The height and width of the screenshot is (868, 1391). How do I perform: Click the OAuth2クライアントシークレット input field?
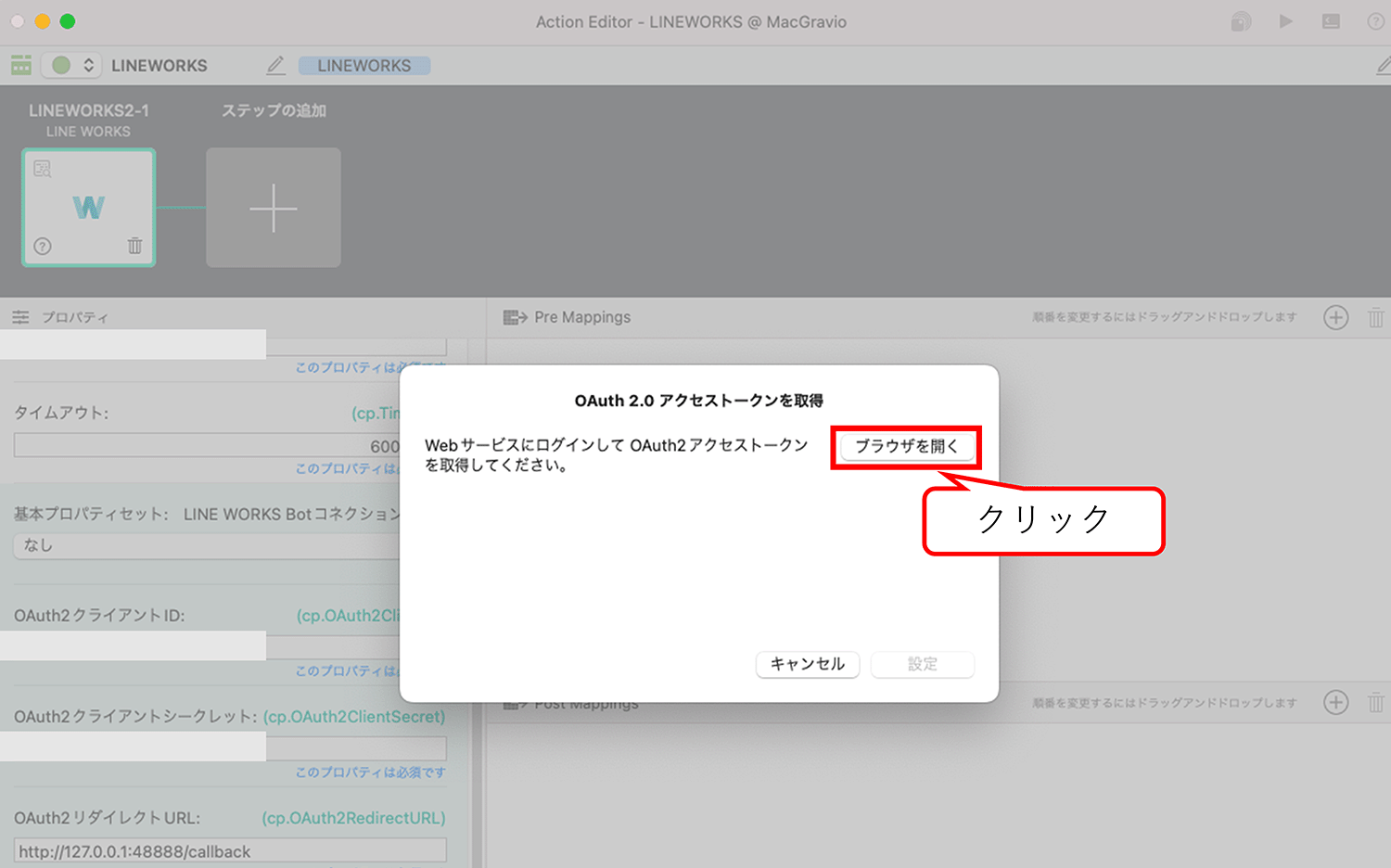(230, 748)
